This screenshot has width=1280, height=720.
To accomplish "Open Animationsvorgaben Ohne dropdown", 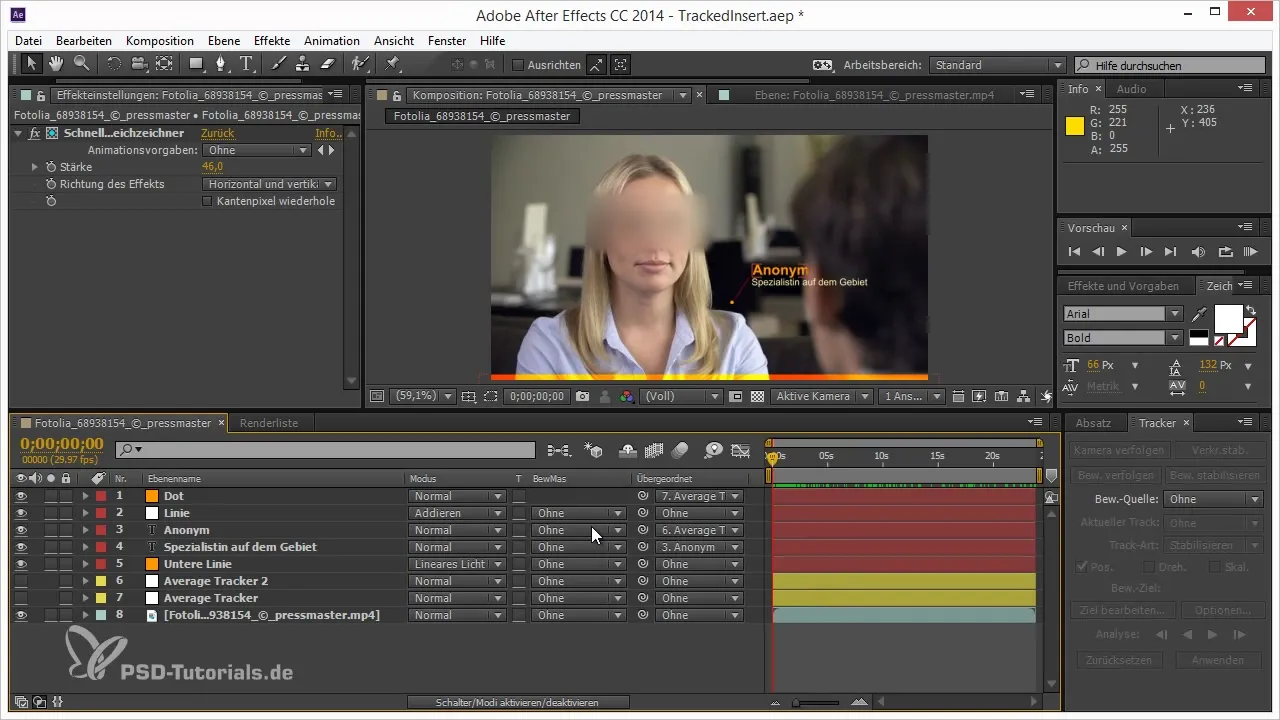I will point(258,150).
